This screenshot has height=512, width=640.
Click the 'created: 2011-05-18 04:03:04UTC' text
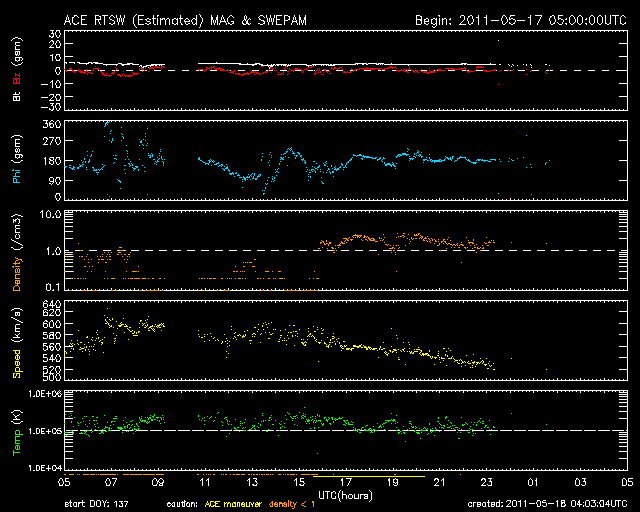point(547,504)
